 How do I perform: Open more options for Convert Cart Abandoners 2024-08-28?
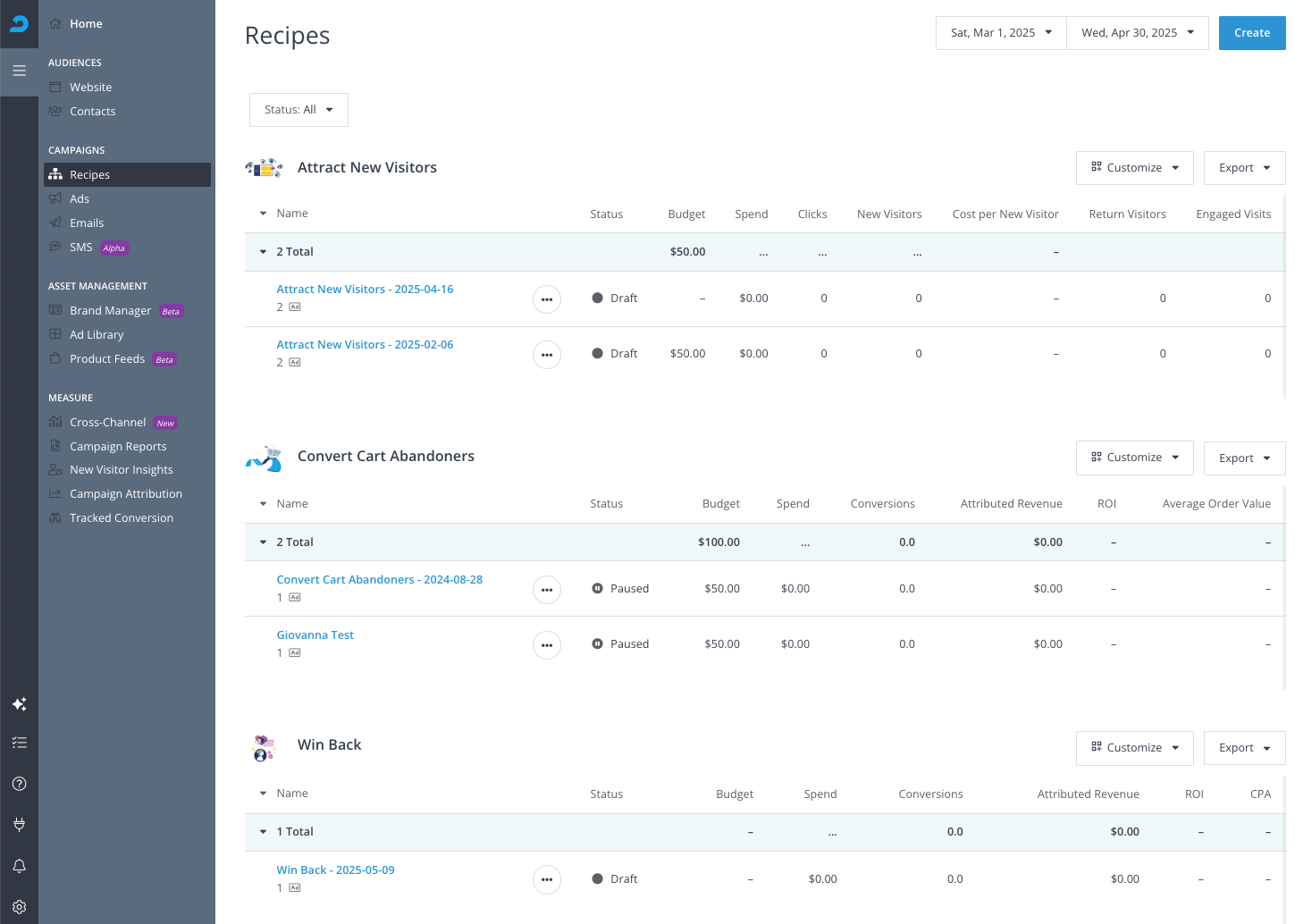click(x=547, y=590)
